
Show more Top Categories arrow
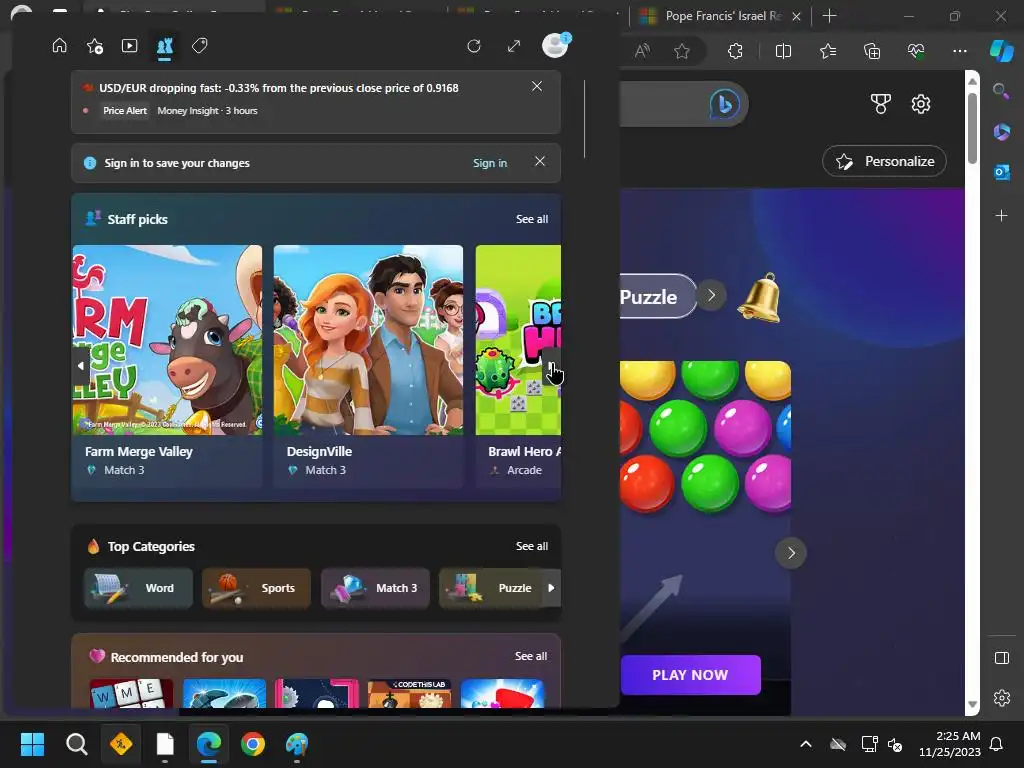pyautogui.click(x=552, y=588)
